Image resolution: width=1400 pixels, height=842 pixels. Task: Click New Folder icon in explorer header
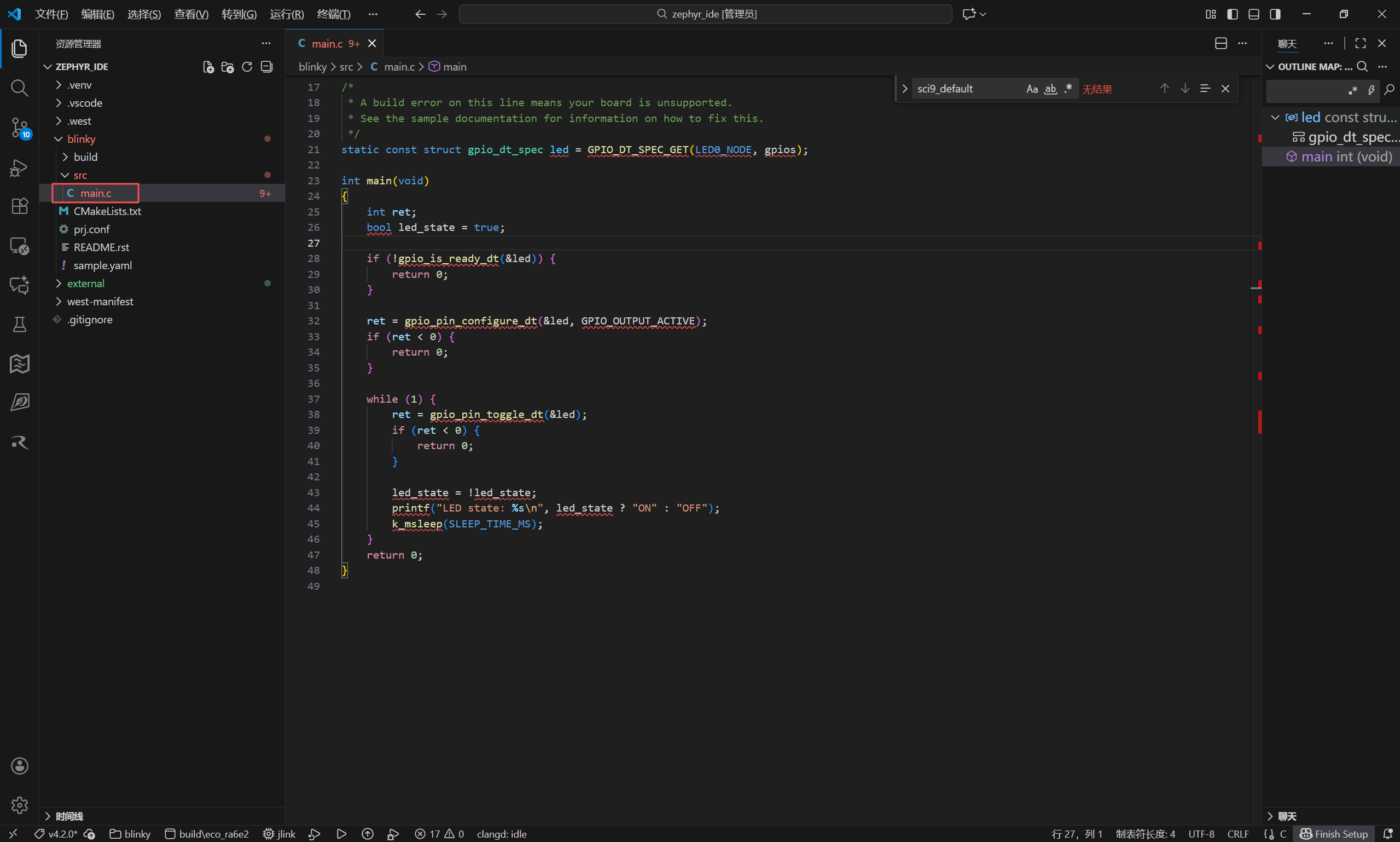[228, 67]
